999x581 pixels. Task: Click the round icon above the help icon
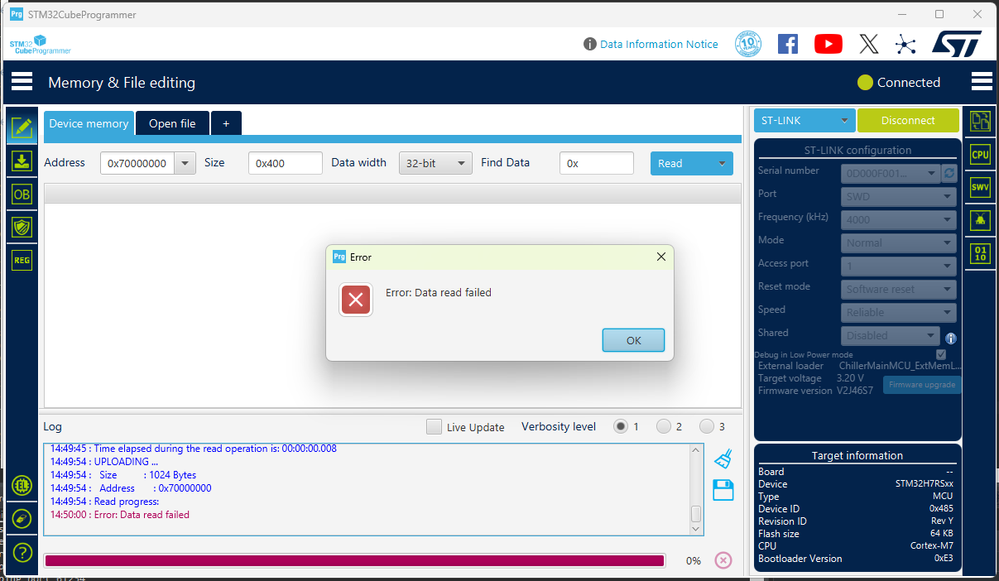coord(22,519)
